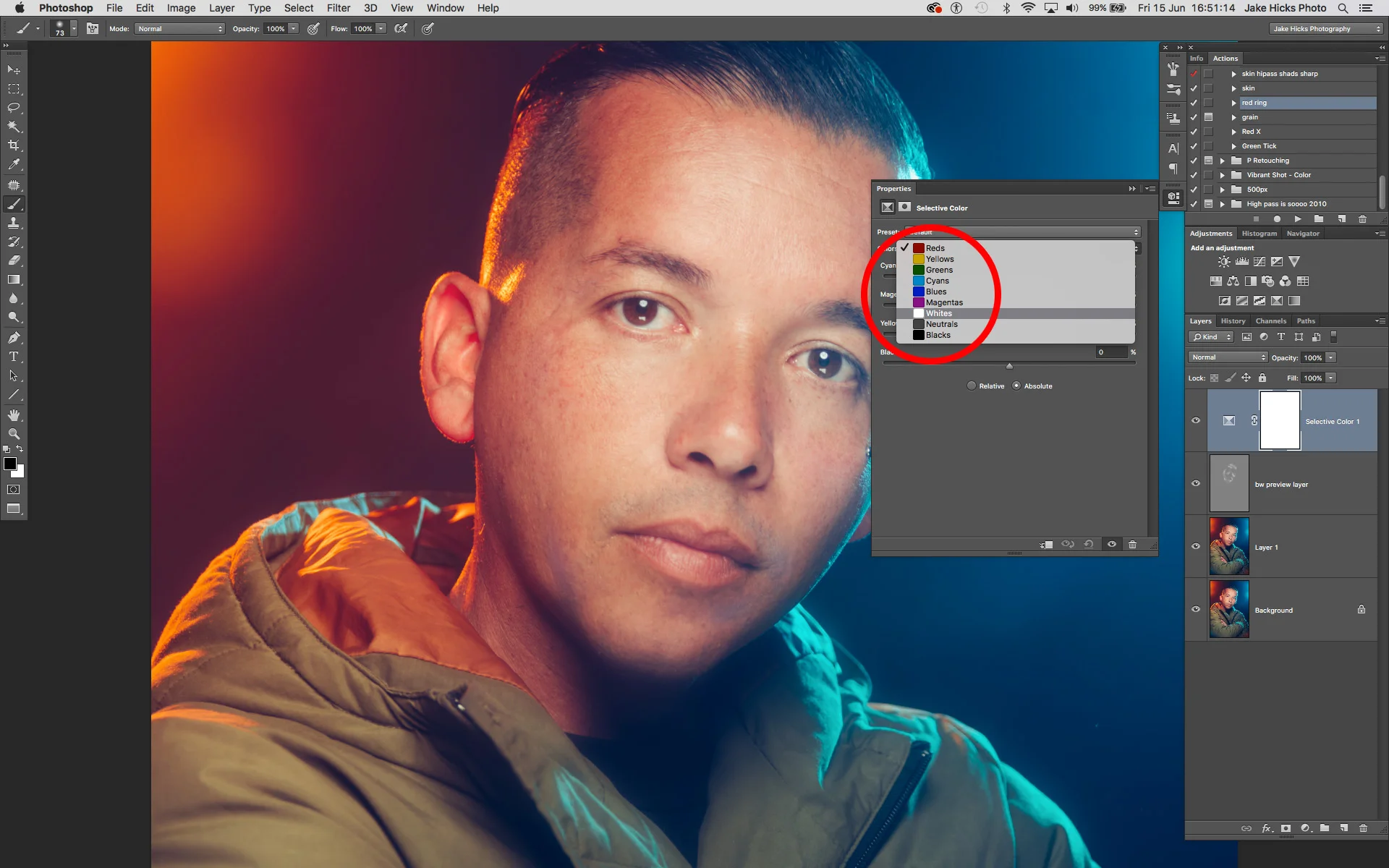Select the Zoom tool in toolbar
Viewport: 1389px width, 868px height.
pos(14,434)
